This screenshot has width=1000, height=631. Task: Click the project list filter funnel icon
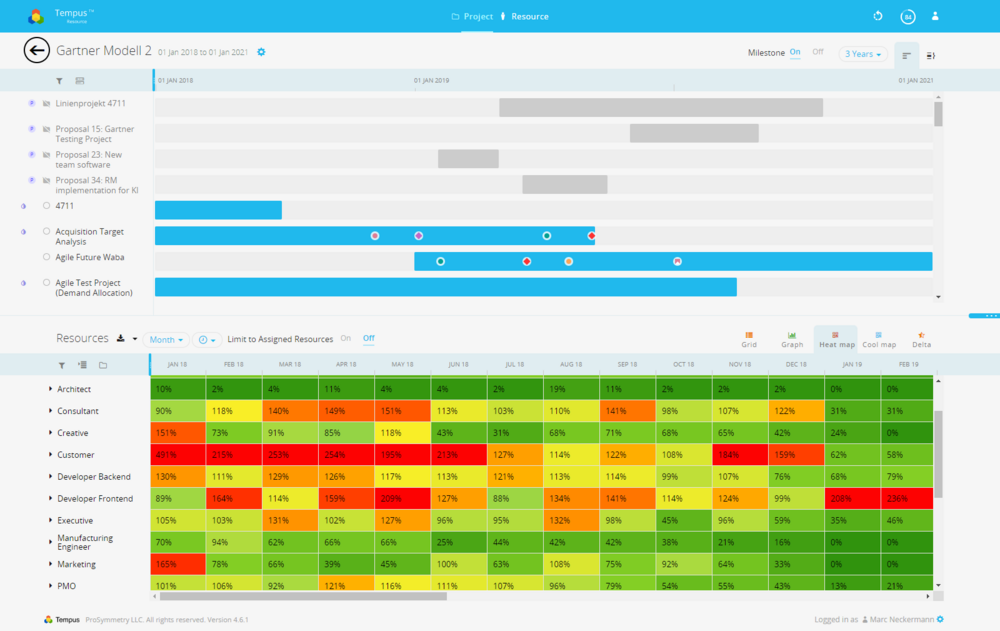coord(59,81)
